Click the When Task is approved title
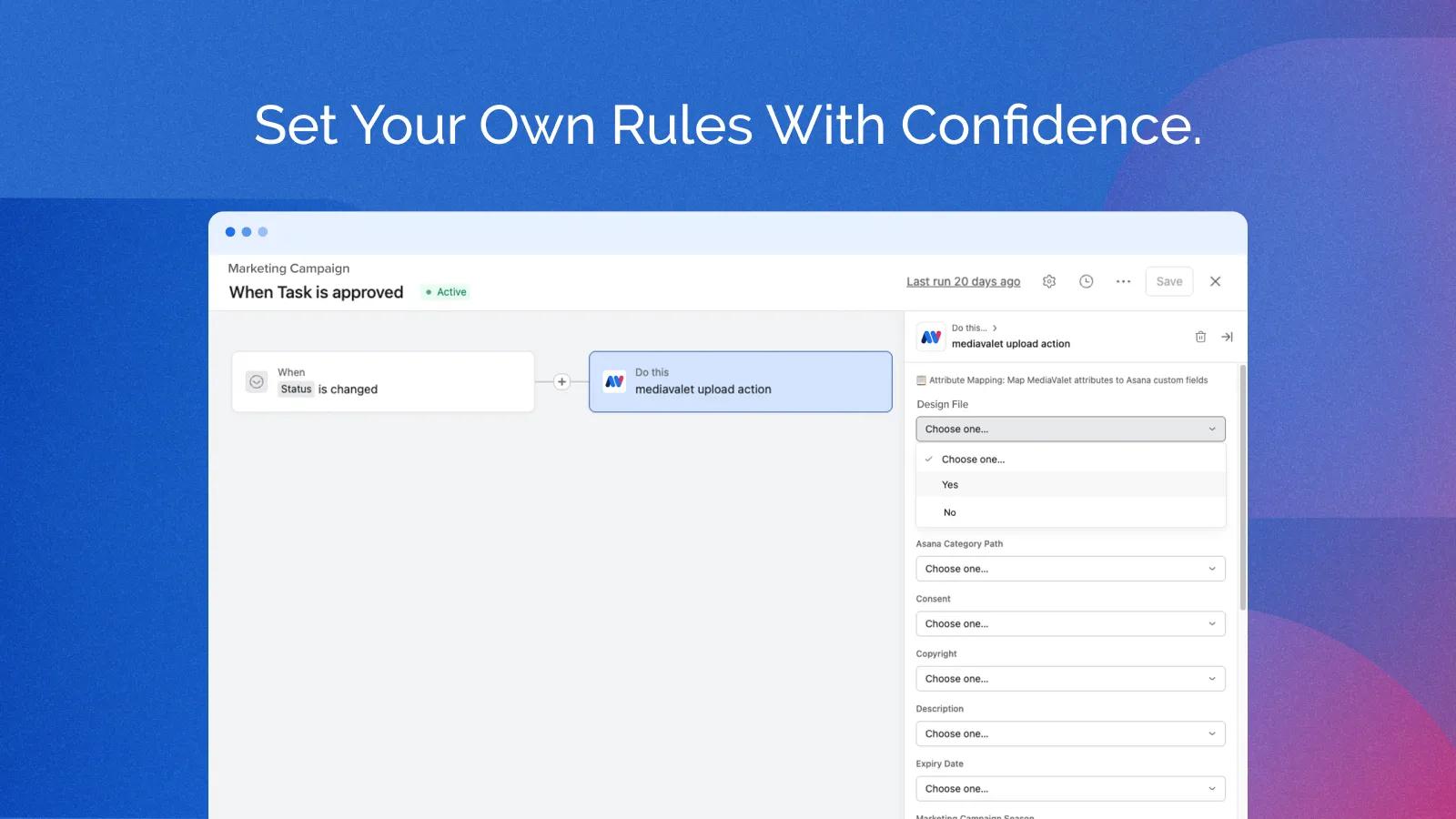The width and height of the screenshot is (1456, 819). point(316,292)
